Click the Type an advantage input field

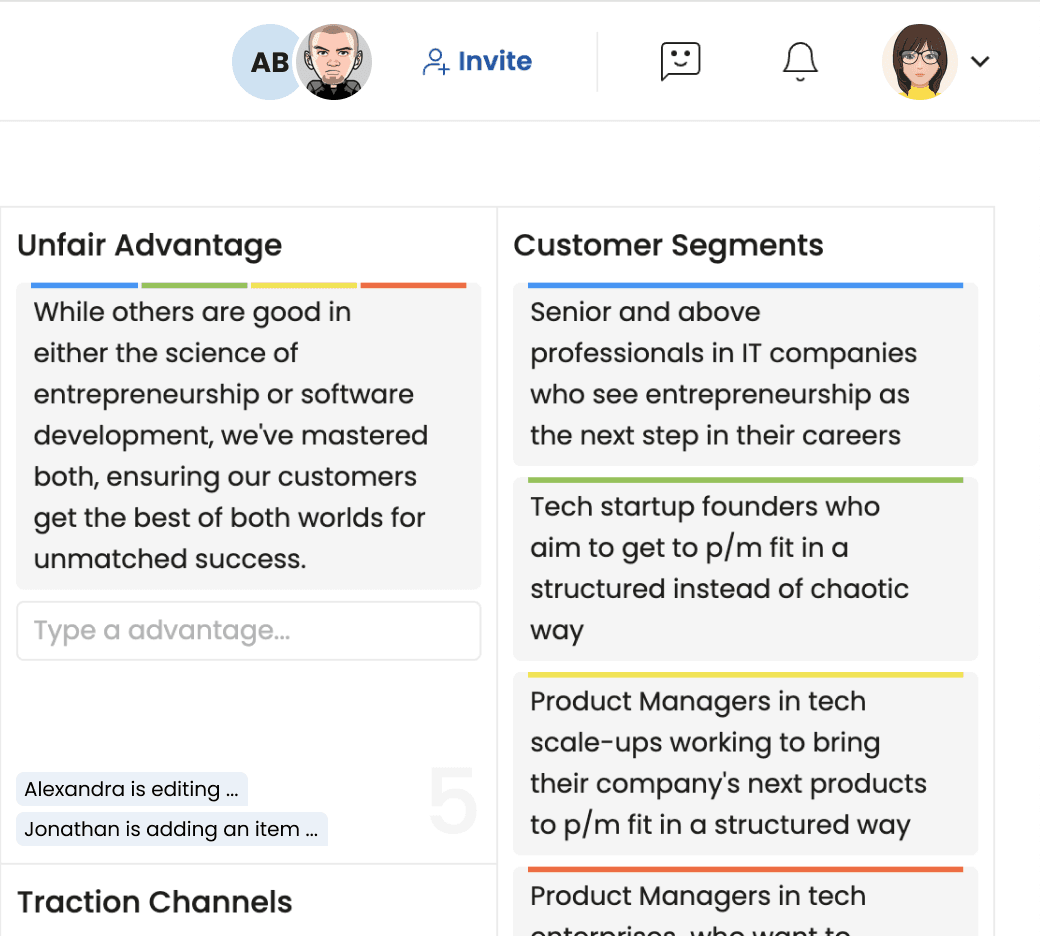[248, 631]
